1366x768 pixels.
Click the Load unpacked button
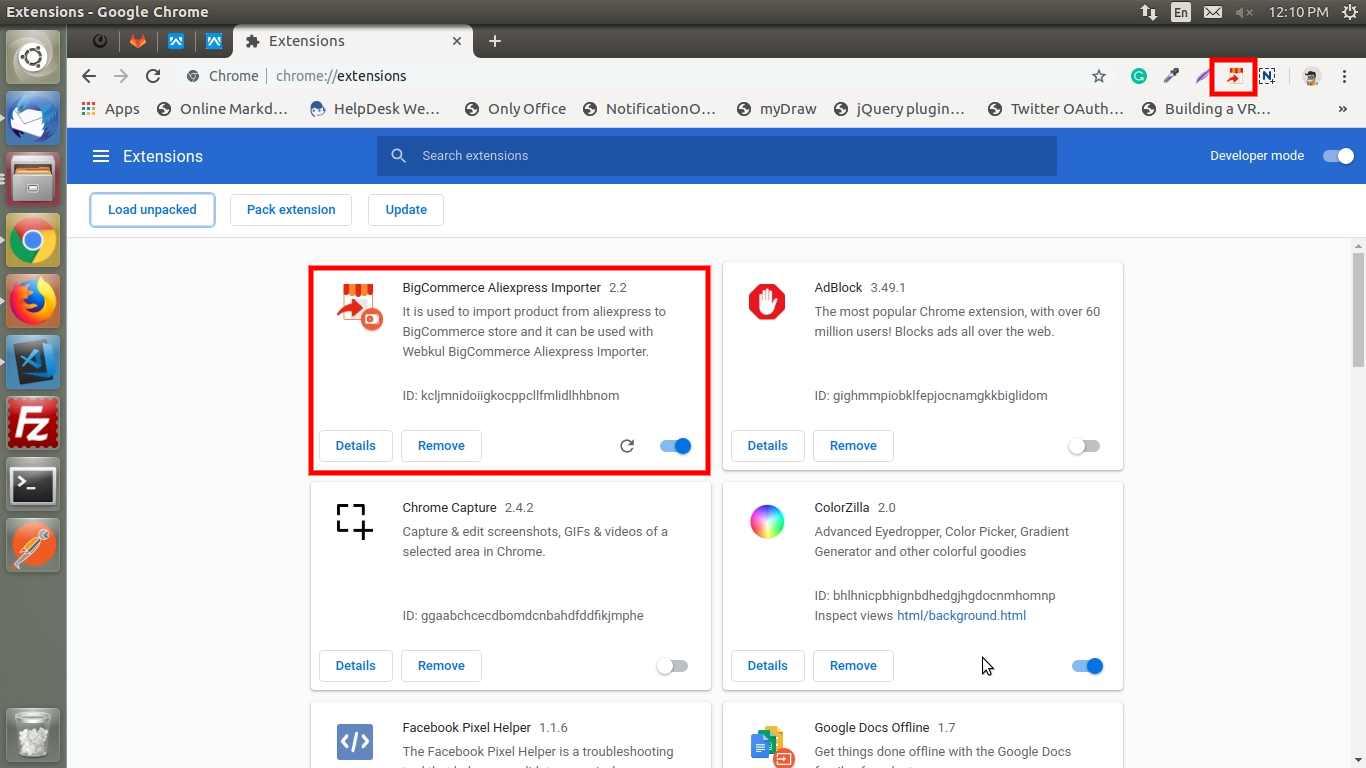point(152,210)
